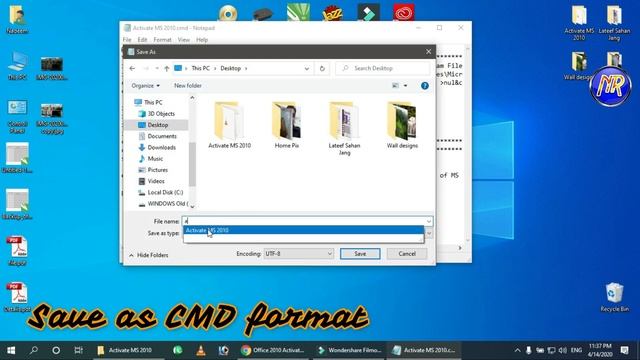Select the Lateef Sahan Jang folder in dialog
The width and height of the screenshot is (640, 360).
(x=344, y=129)
